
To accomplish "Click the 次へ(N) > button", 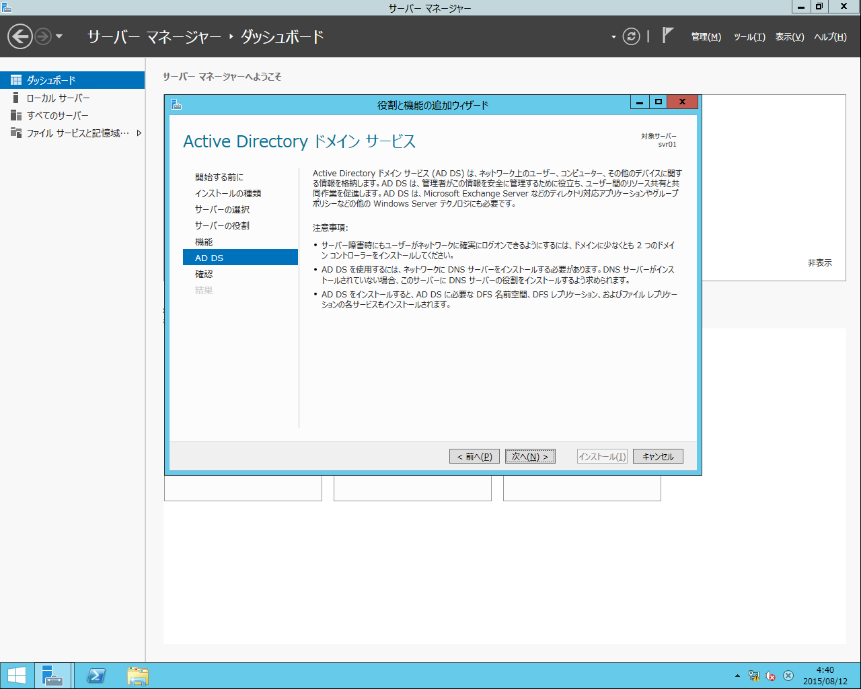I will pyautogui.click(x=530, y=456).
